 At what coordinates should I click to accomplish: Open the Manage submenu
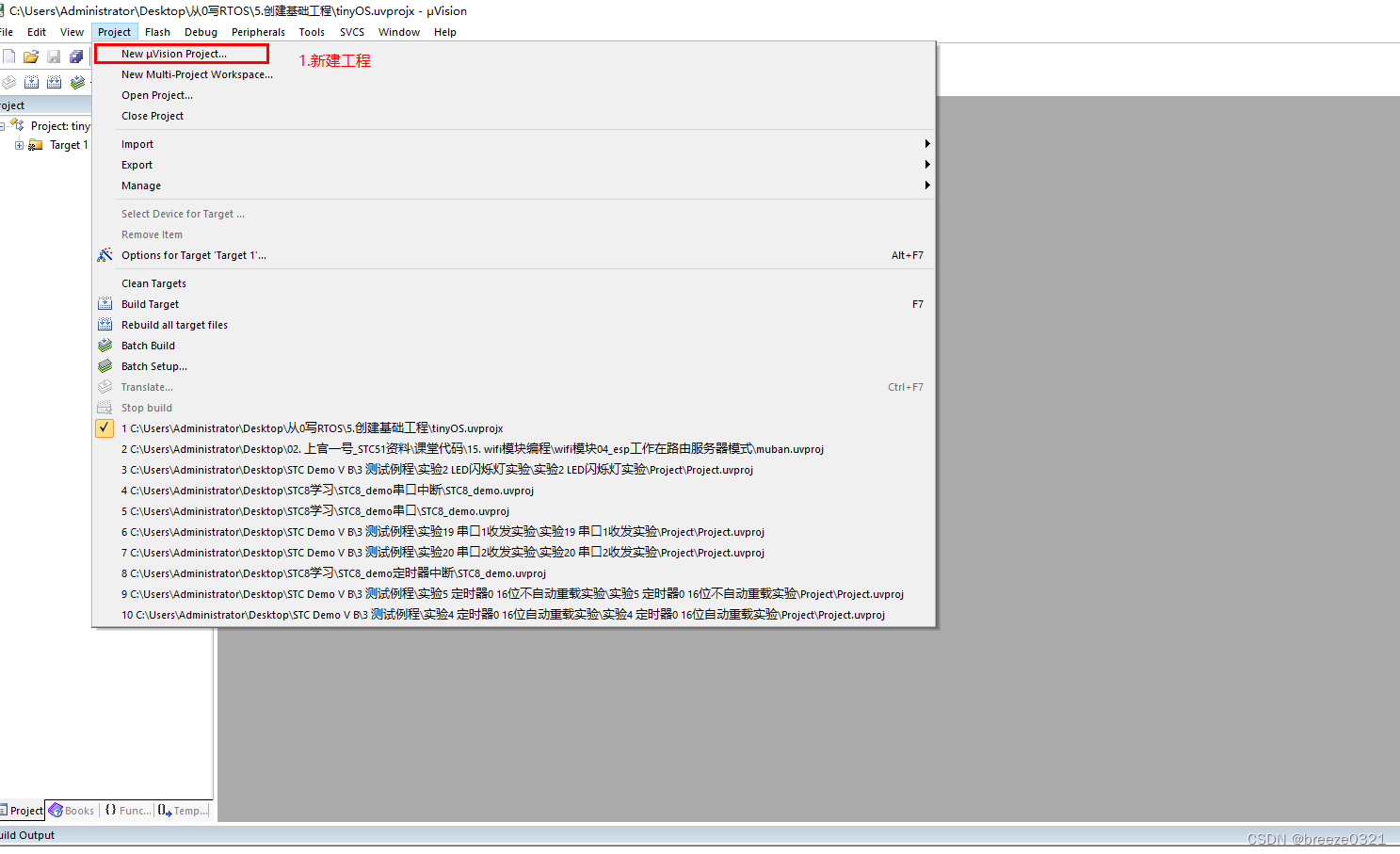click(x=514, y=185)
